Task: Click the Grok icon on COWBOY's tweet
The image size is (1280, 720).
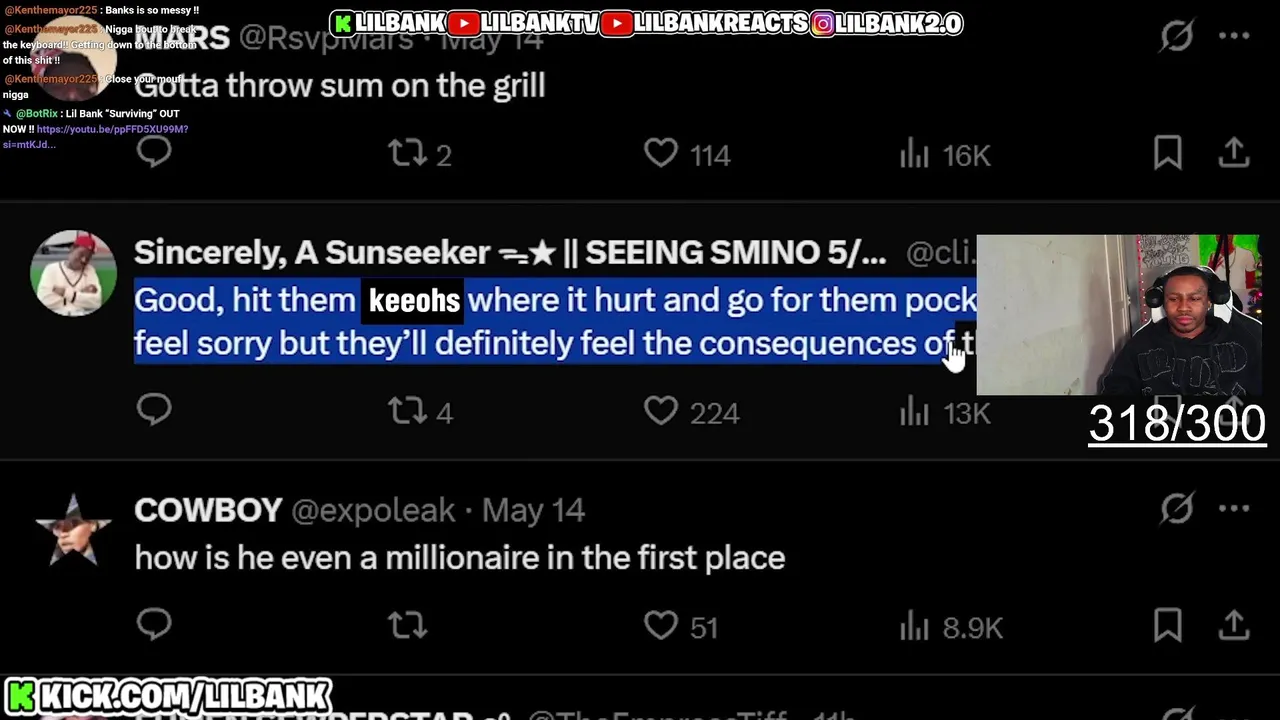Action: (1177, 509)
